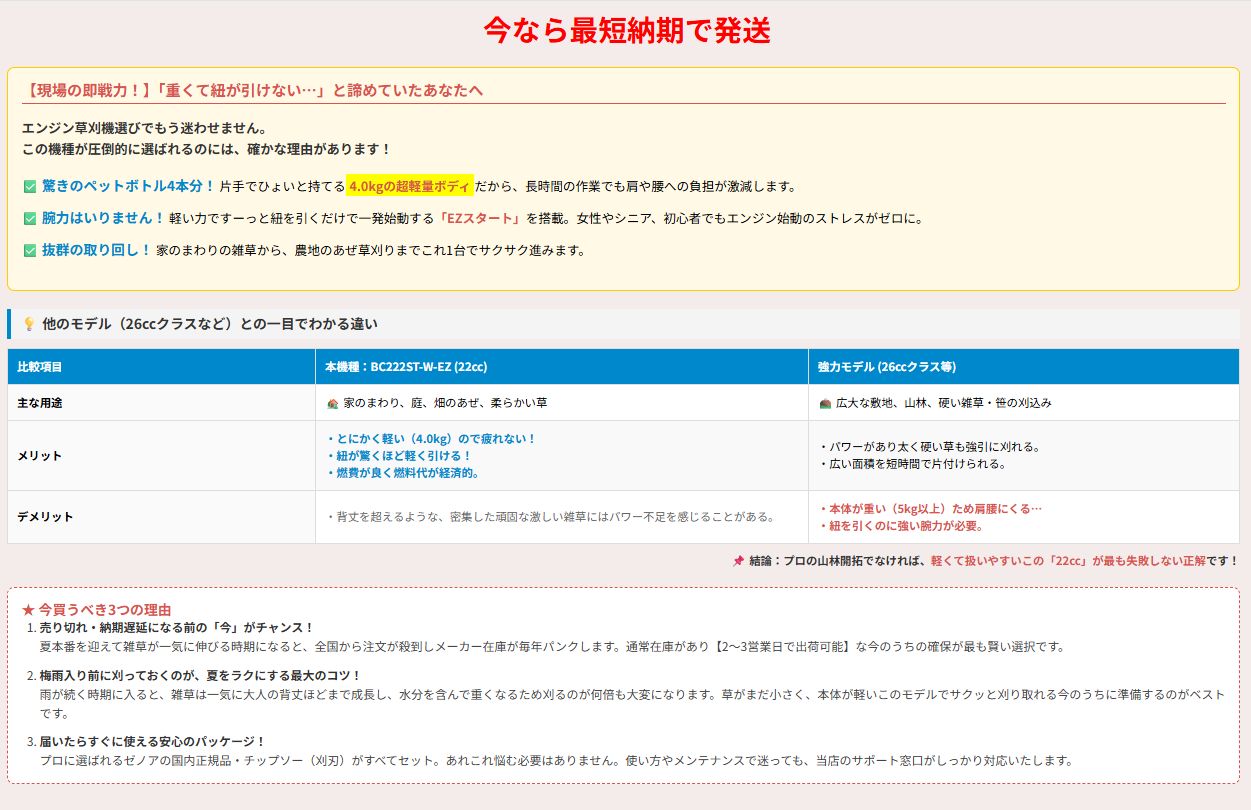Click the green checkmark beside 驚きのペットボトル4本分

29,186
